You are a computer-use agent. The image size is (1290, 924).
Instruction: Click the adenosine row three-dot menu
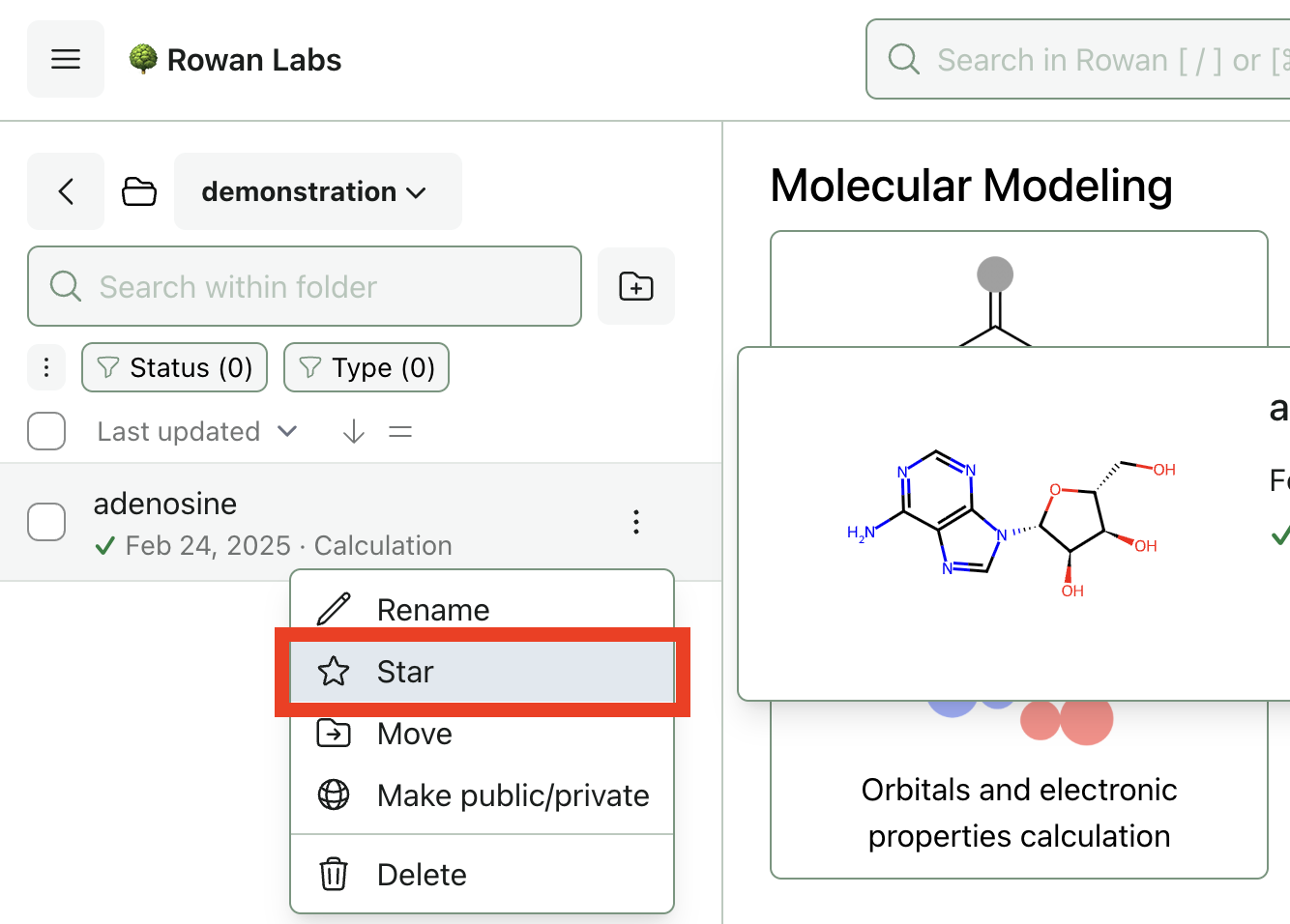[635, 522]
